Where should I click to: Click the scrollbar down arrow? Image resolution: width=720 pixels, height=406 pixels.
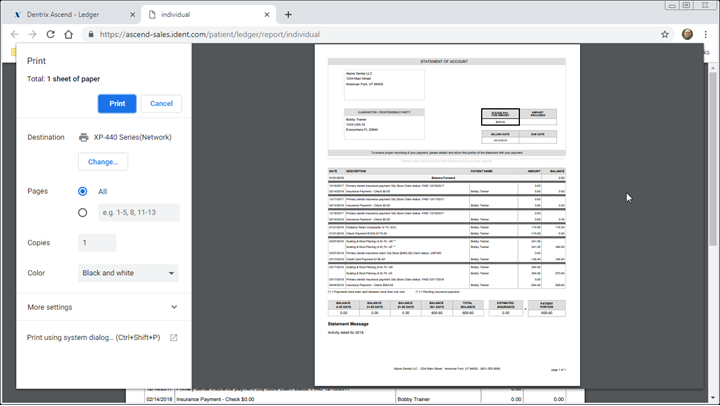(713, 398)
